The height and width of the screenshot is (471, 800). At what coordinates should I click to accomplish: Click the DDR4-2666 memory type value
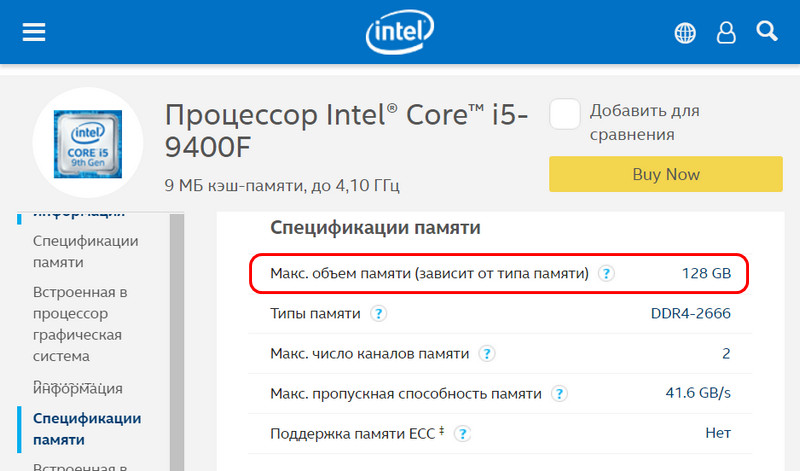(690, 313)
